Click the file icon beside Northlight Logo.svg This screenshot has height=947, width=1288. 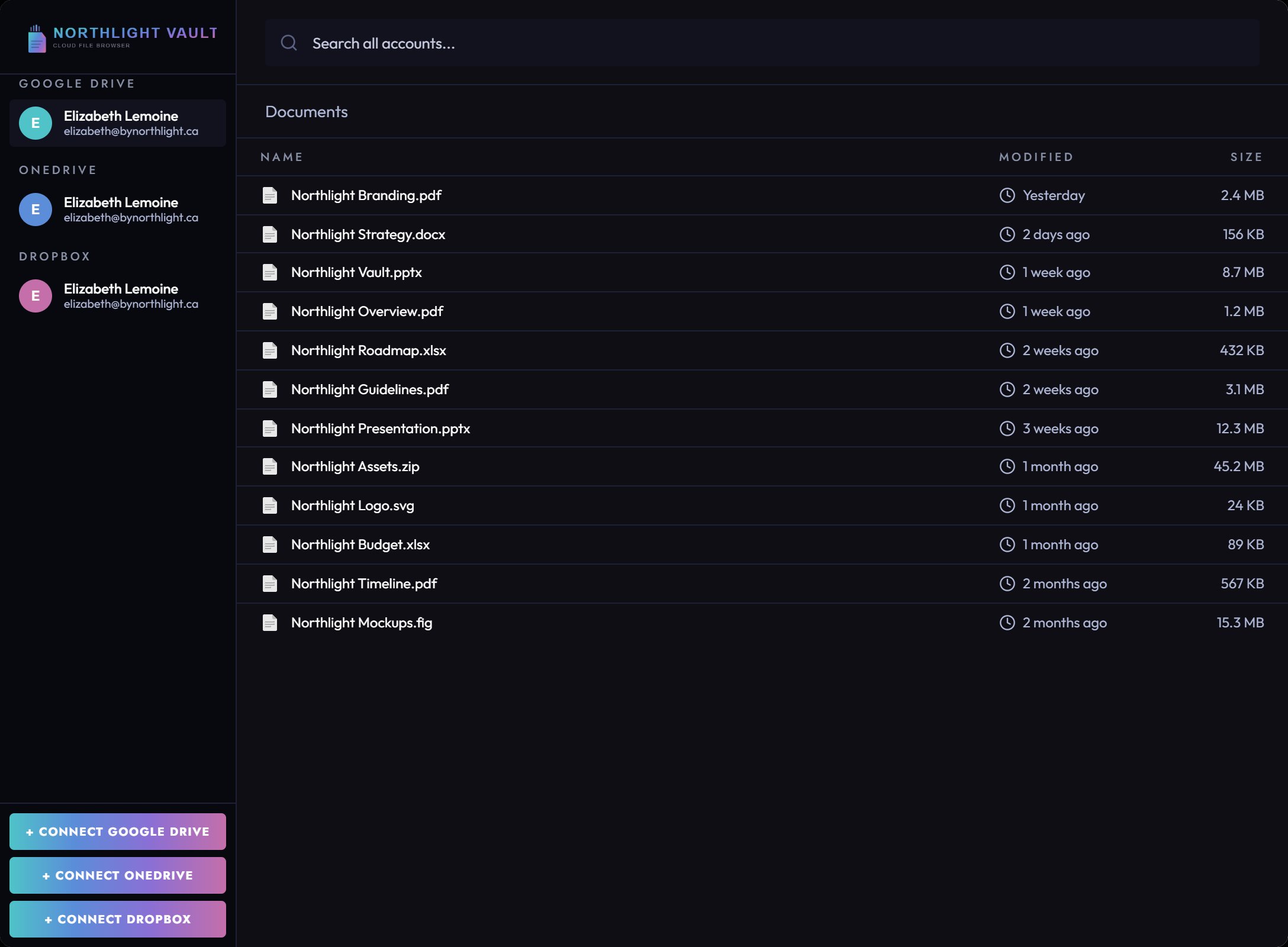click(x=270, y=505)
